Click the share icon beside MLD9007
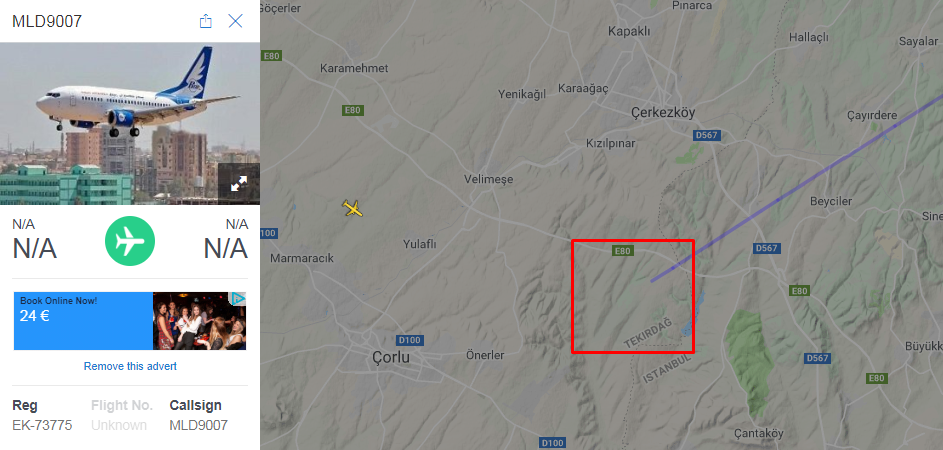943x450 pixels. 206,21
